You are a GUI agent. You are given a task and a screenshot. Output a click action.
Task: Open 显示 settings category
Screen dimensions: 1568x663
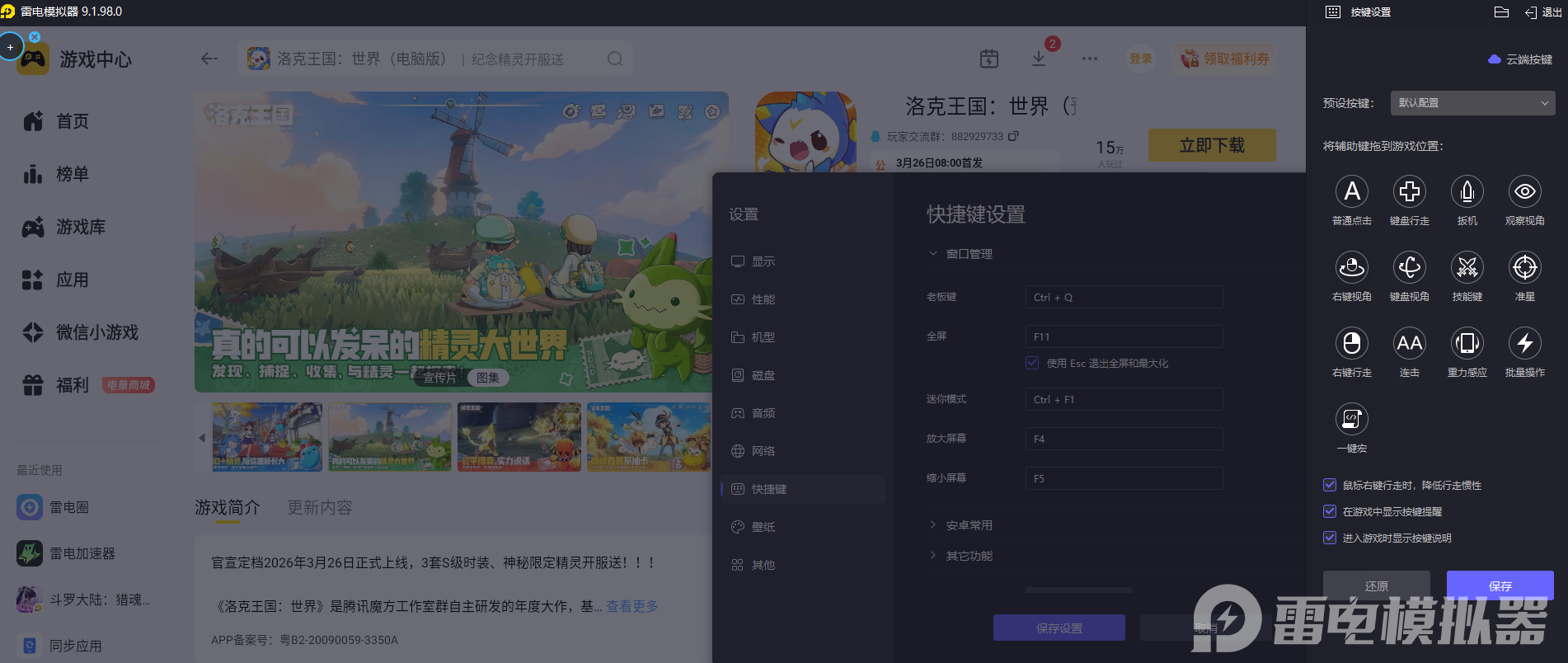[x=803, y=261]
